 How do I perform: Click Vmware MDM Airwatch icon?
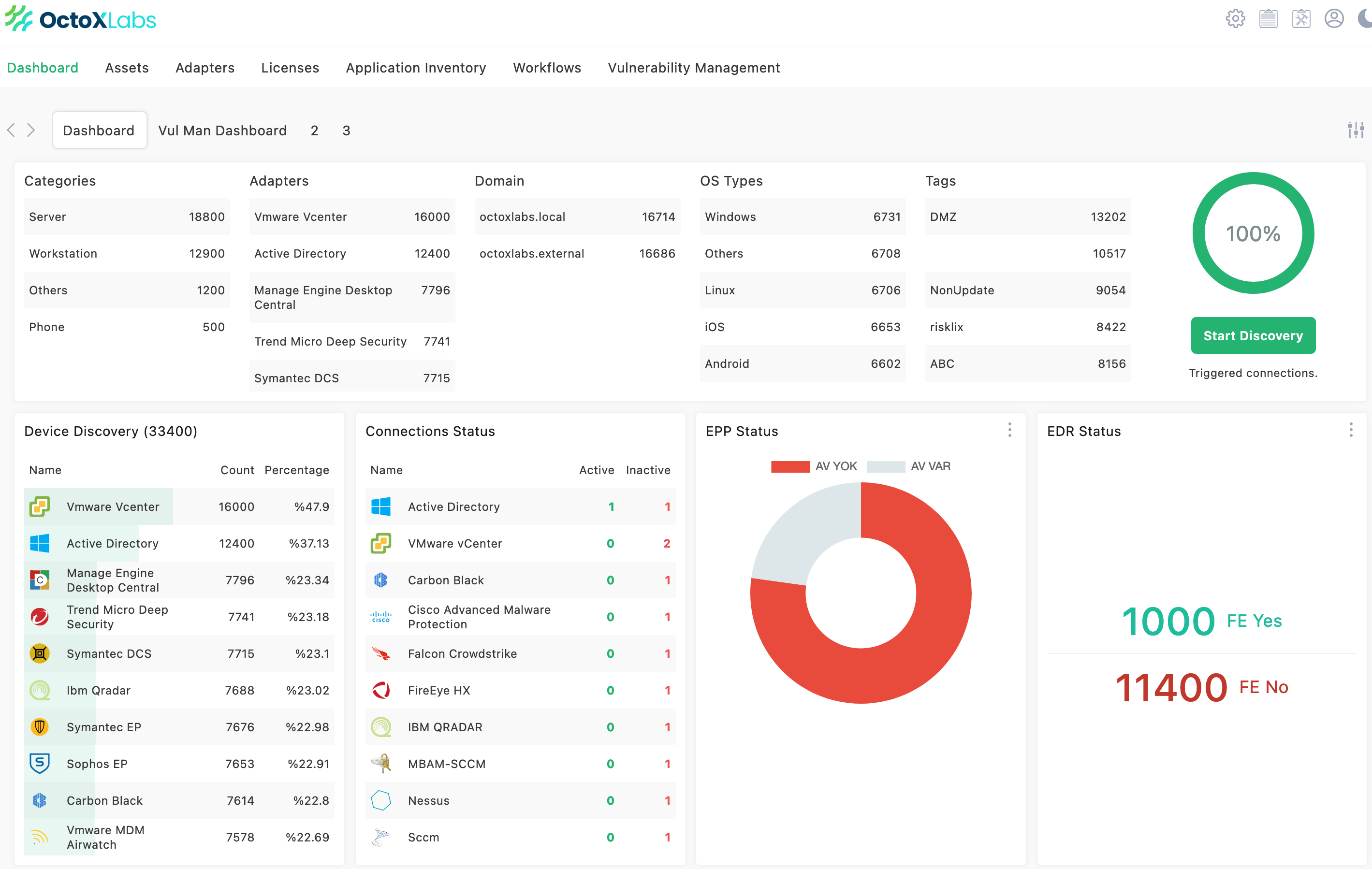pyautogui.click(x=39, y=837)
